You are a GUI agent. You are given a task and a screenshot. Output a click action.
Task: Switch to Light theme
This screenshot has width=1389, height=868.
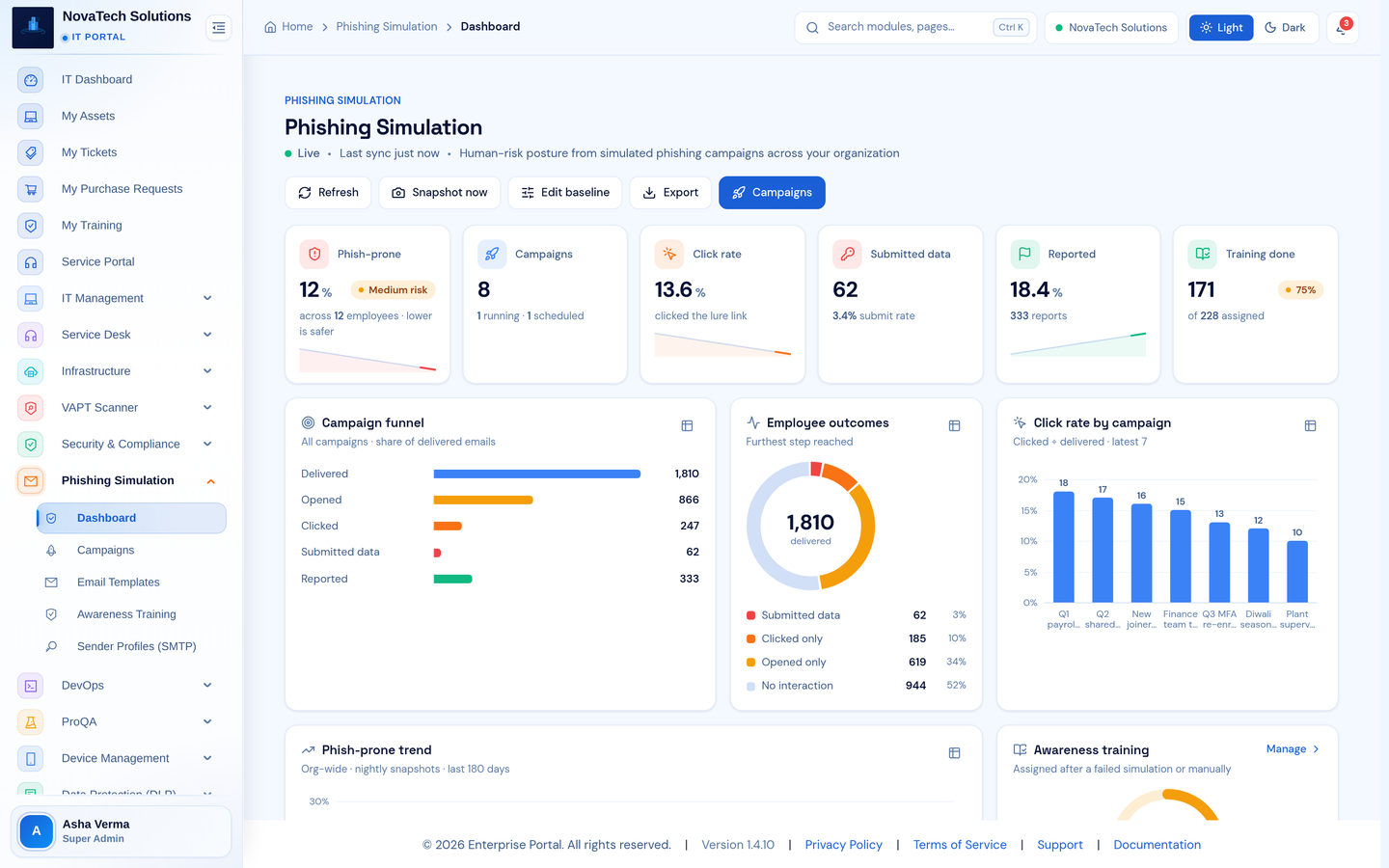click(1221, 28)
